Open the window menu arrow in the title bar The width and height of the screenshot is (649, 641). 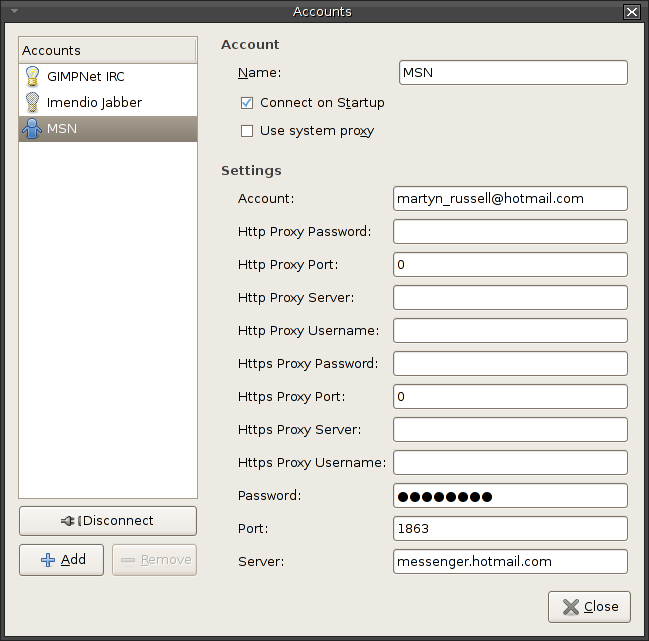coord(14,11)
